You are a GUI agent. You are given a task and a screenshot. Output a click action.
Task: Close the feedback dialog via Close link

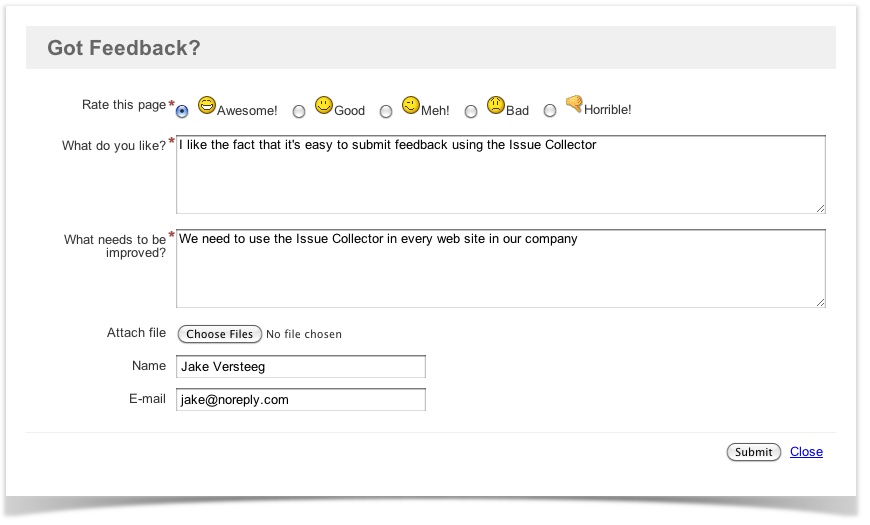click(806, 452)
